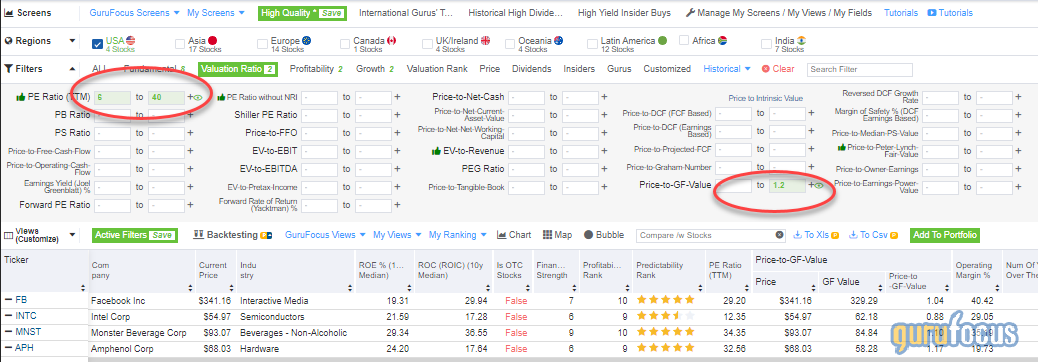Toggle Price-to-GF-Value eye icon
1038x362 pixels.
click(x=819, y=185)
